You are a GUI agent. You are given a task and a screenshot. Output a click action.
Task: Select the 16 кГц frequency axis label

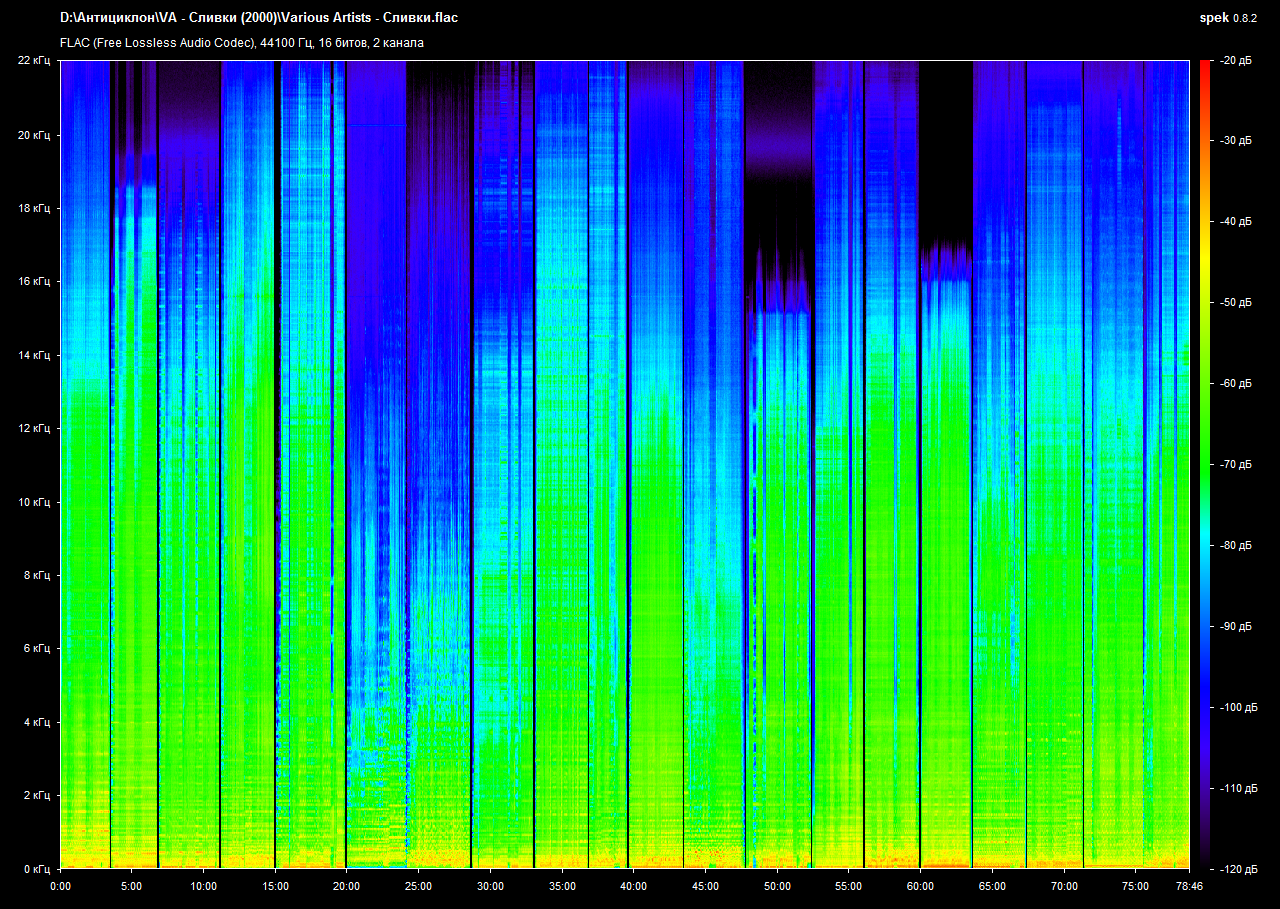point(33,282)
